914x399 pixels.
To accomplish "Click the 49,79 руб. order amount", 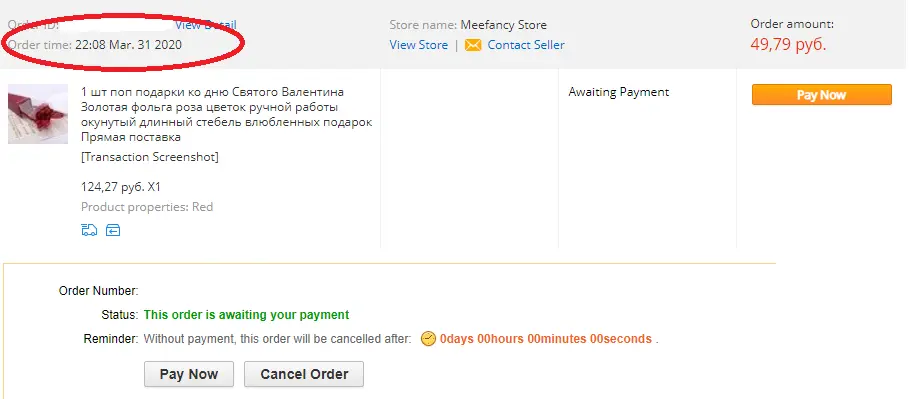I will point(788,44).
